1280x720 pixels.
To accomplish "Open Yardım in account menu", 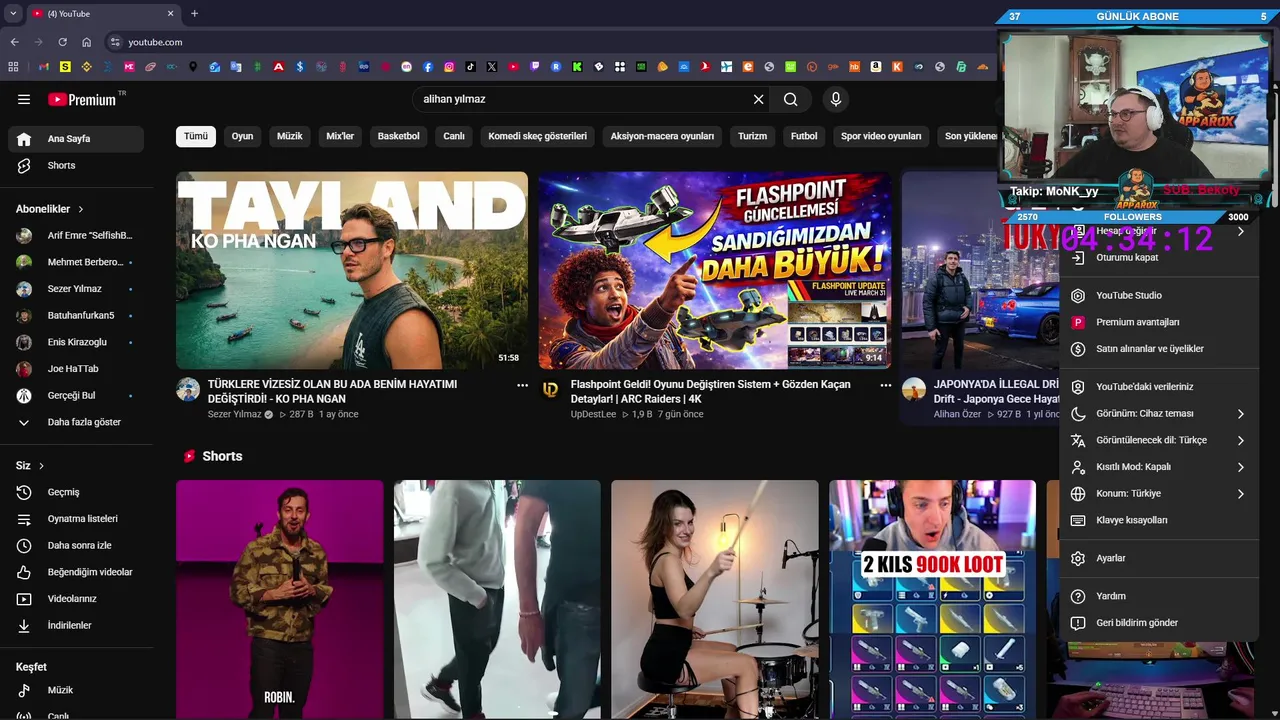I will 1159,596.
